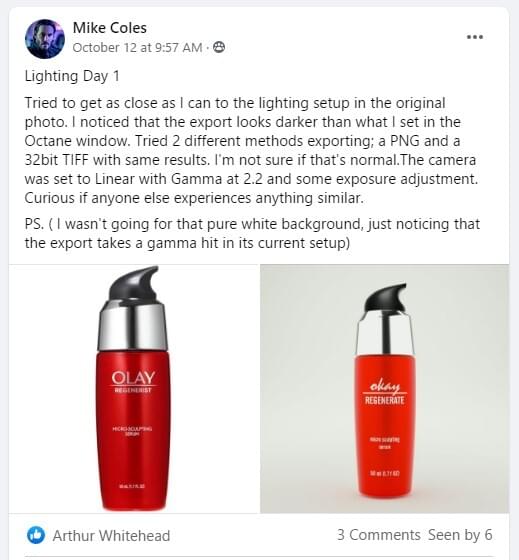
Task: Click the blue thumbs-up reaction icon
Action: (x=36, y=535)
